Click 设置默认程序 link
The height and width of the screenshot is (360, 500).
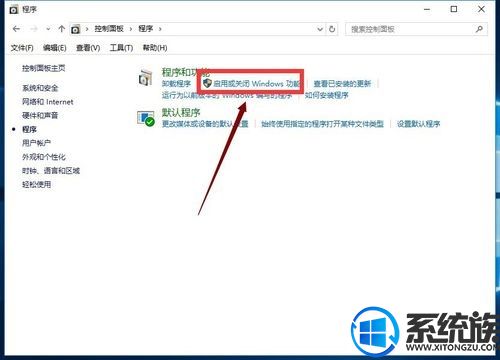pyautogui.click(x=418, y=124)
